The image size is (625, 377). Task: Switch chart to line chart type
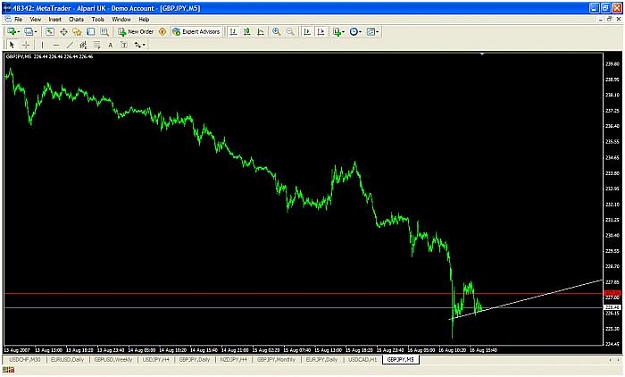coord(261,32)
